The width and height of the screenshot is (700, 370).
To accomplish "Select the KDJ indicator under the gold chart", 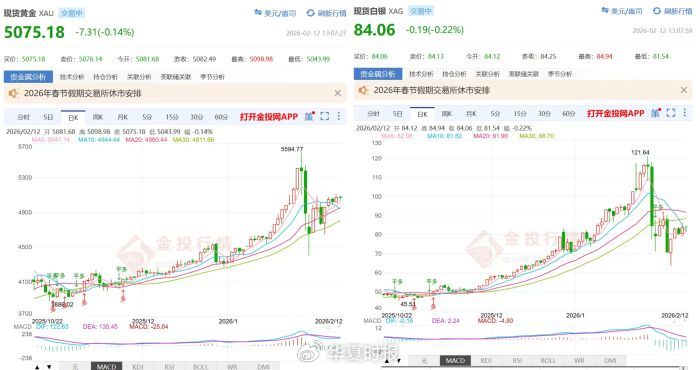I will coord(138,366).
